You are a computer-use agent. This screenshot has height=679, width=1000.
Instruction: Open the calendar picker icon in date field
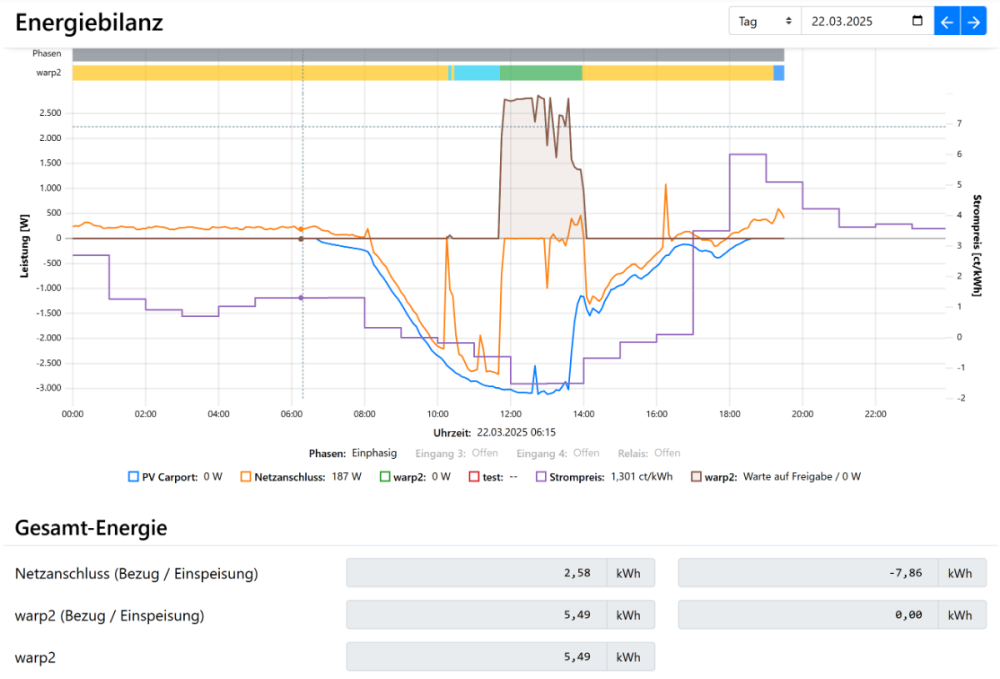(x=918, y=21)
